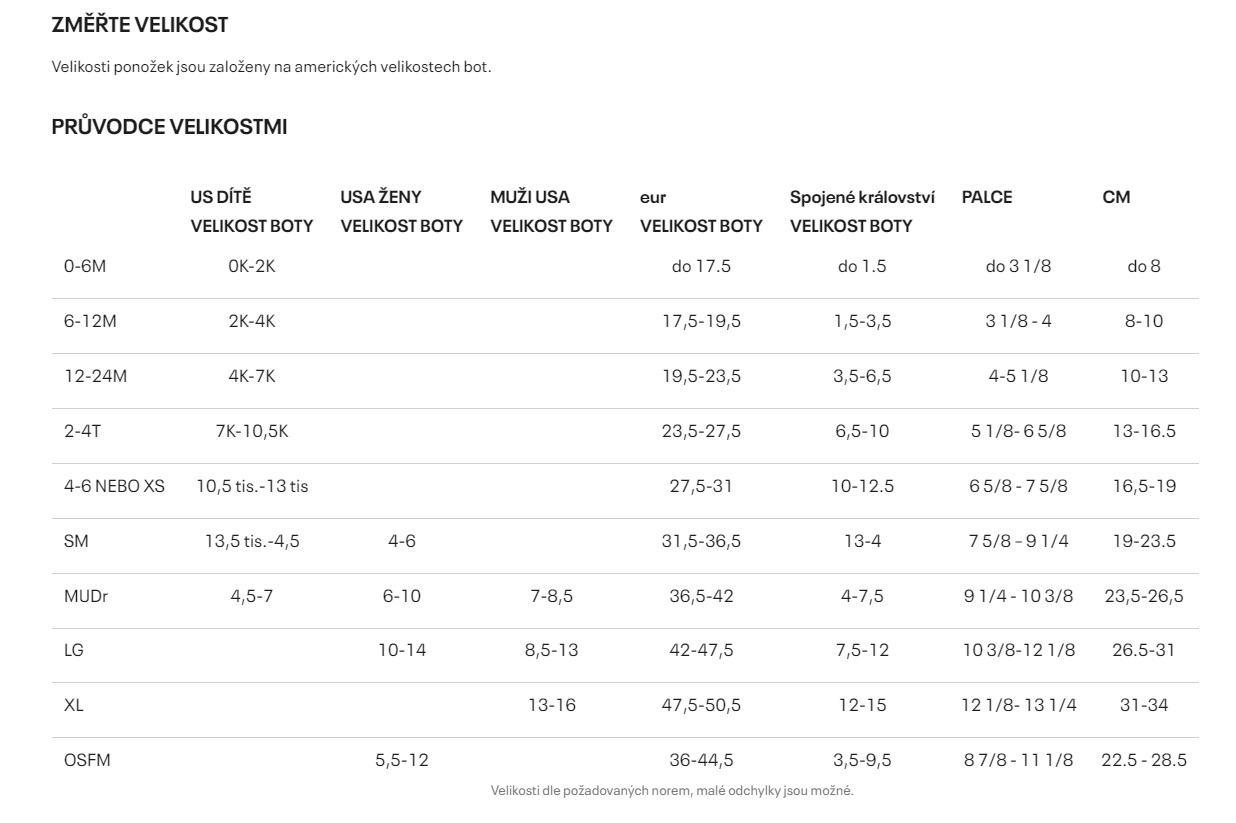
Task: Click the eur VELIKOST BOTY column header
Action: (x=701, y=211)
